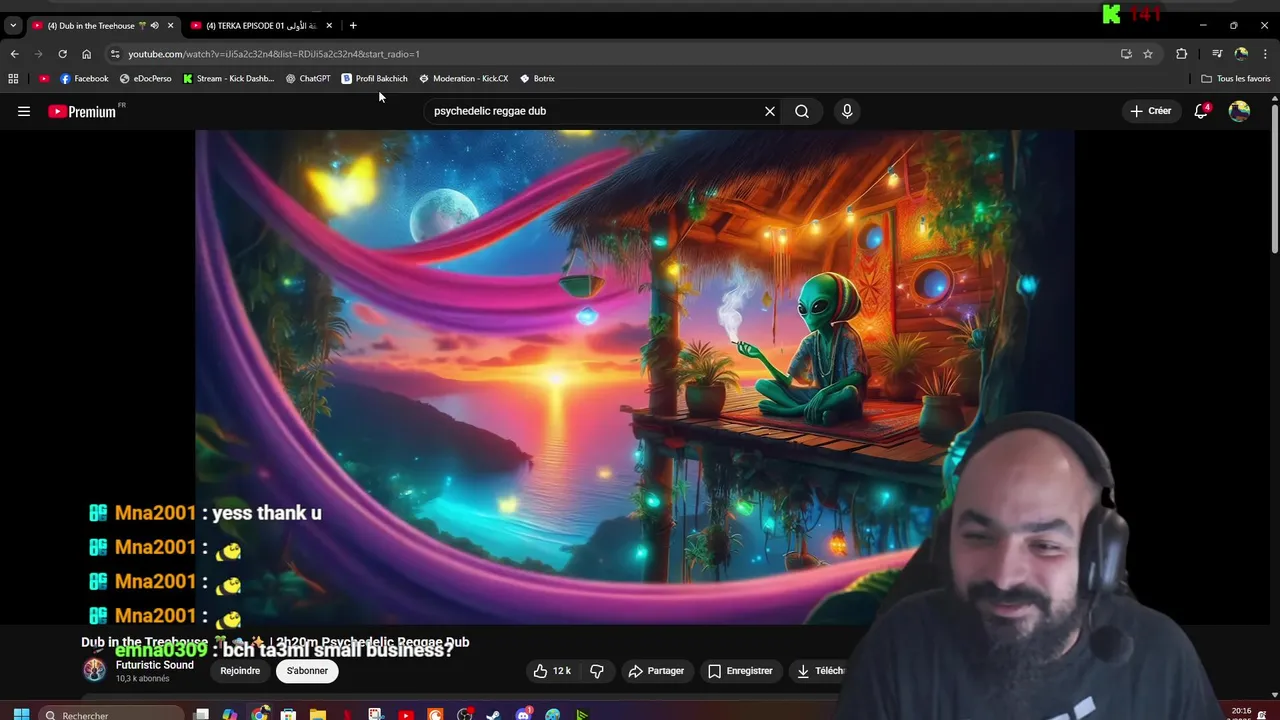Viewport: 1280px width, 720px height.
Task: Open the apps grid in bookmarks bar
Action: (13, 78)
